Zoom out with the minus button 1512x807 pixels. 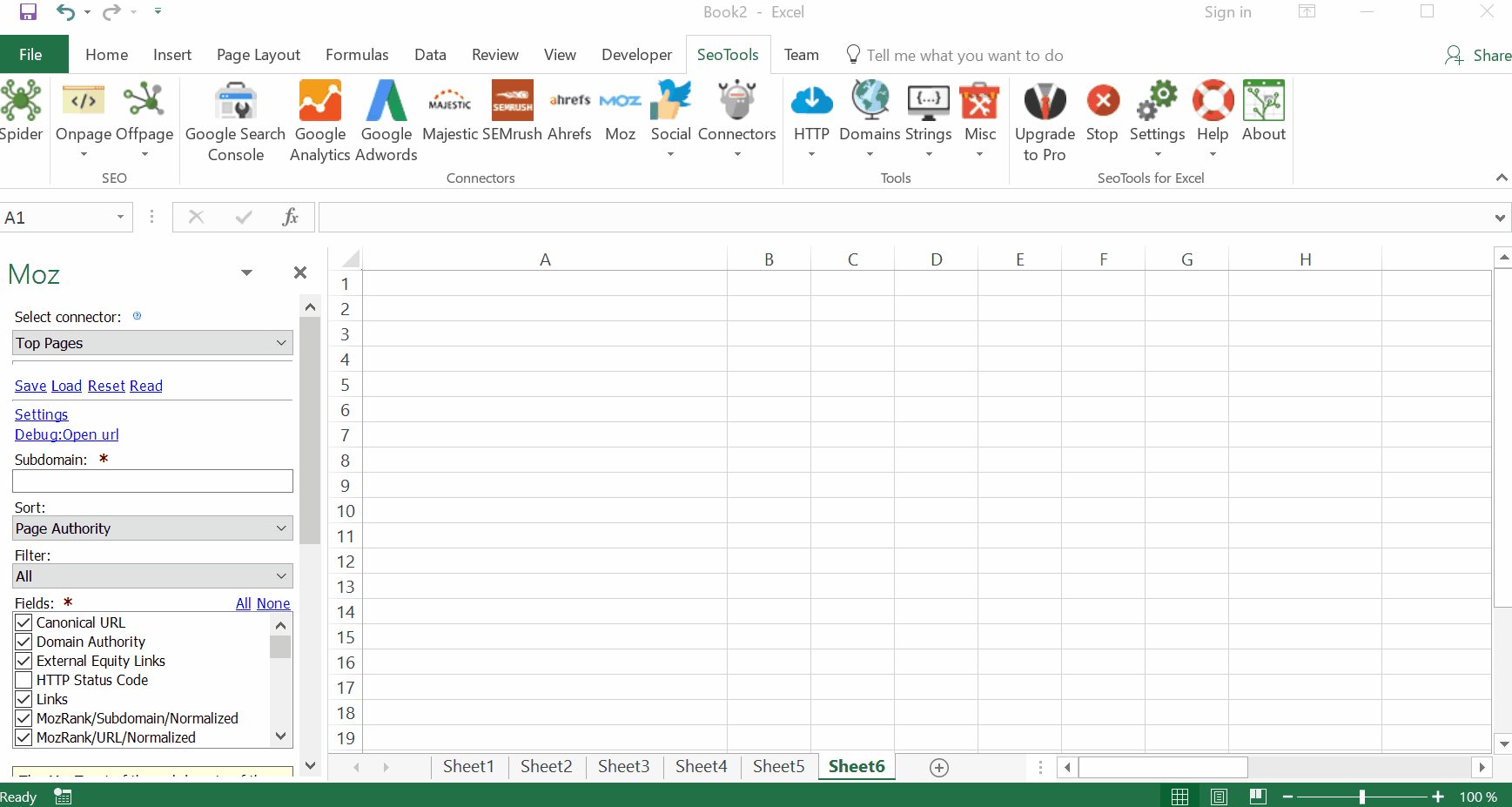[1287, 797]
